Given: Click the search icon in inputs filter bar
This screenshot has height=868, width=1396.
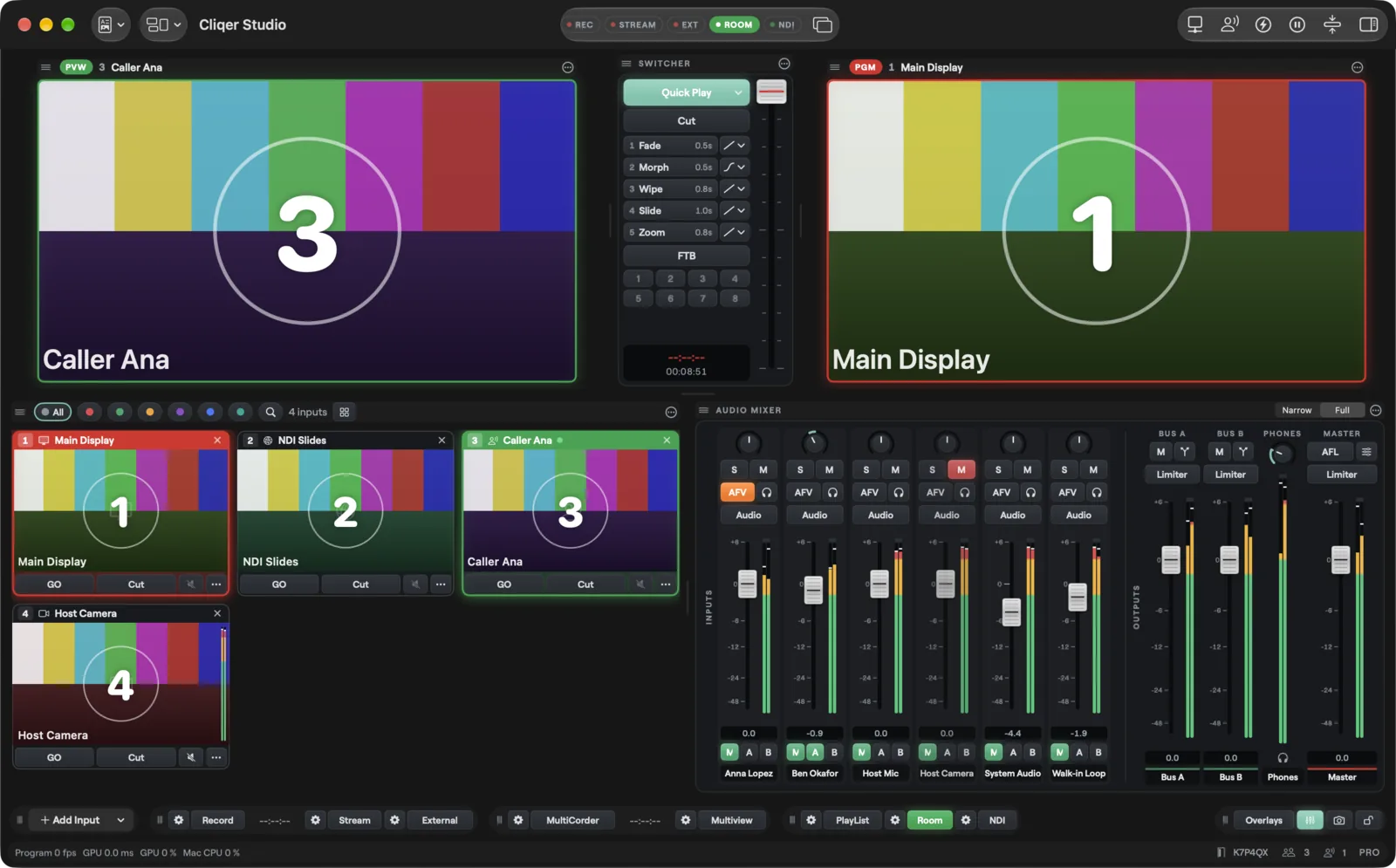Looking at the screenshot, I should 270,412.
